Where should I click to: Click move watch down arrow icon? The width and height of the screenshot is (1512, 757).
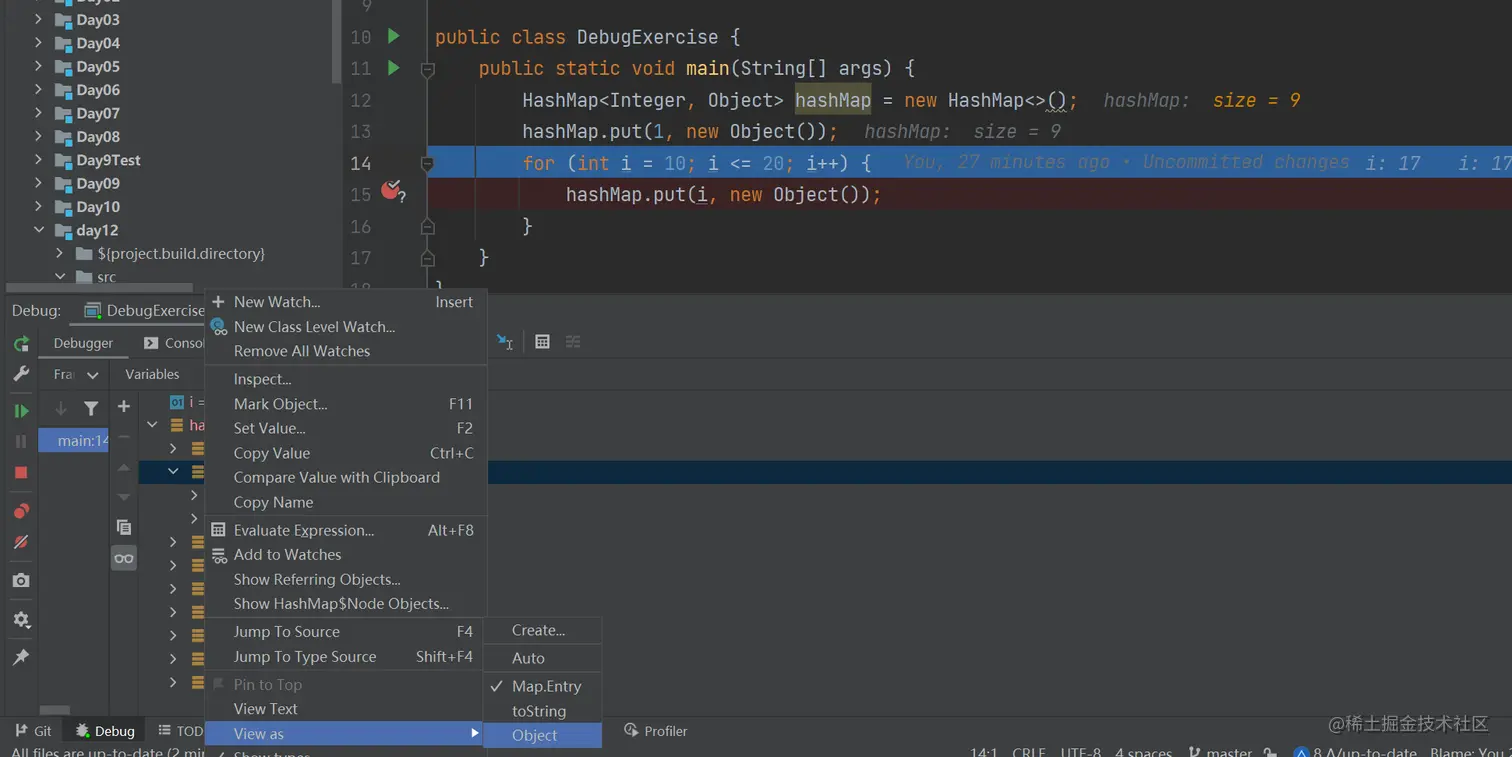point(124,497)
